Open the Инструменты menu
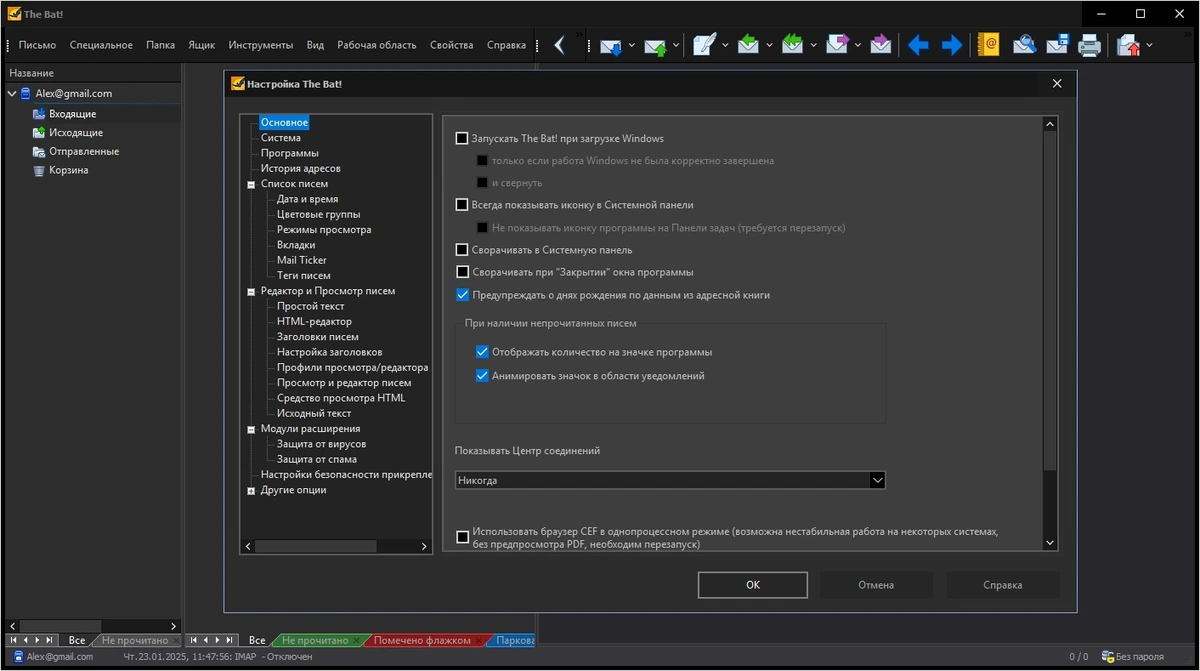1200x671 pixels. (261, 45)
